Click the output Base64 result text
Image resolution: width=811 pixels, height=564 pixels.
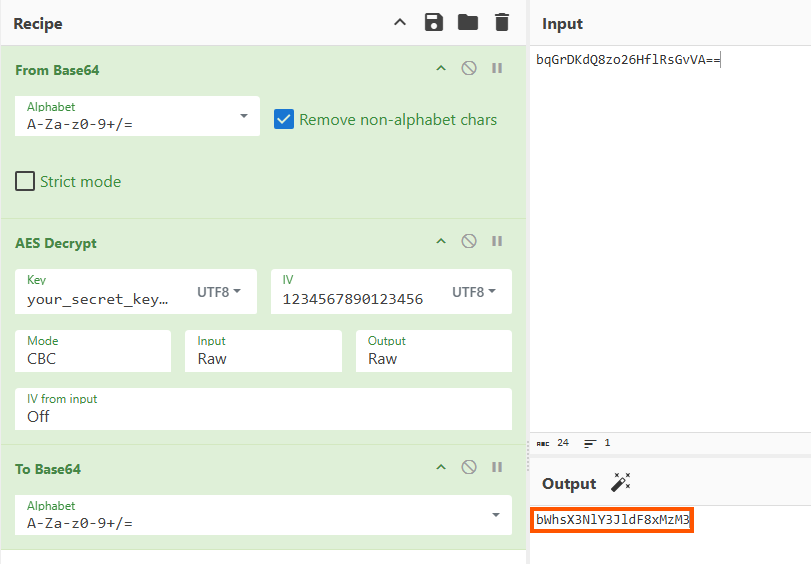pos(612,520)
